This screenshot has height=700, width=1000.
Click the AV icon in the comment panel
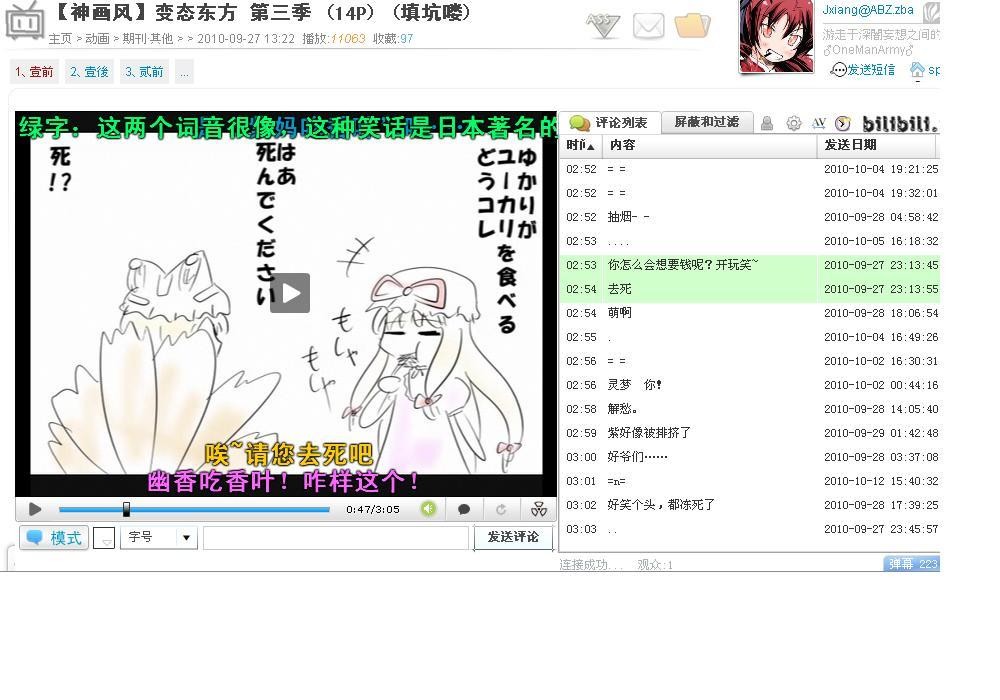pos(819,123)
